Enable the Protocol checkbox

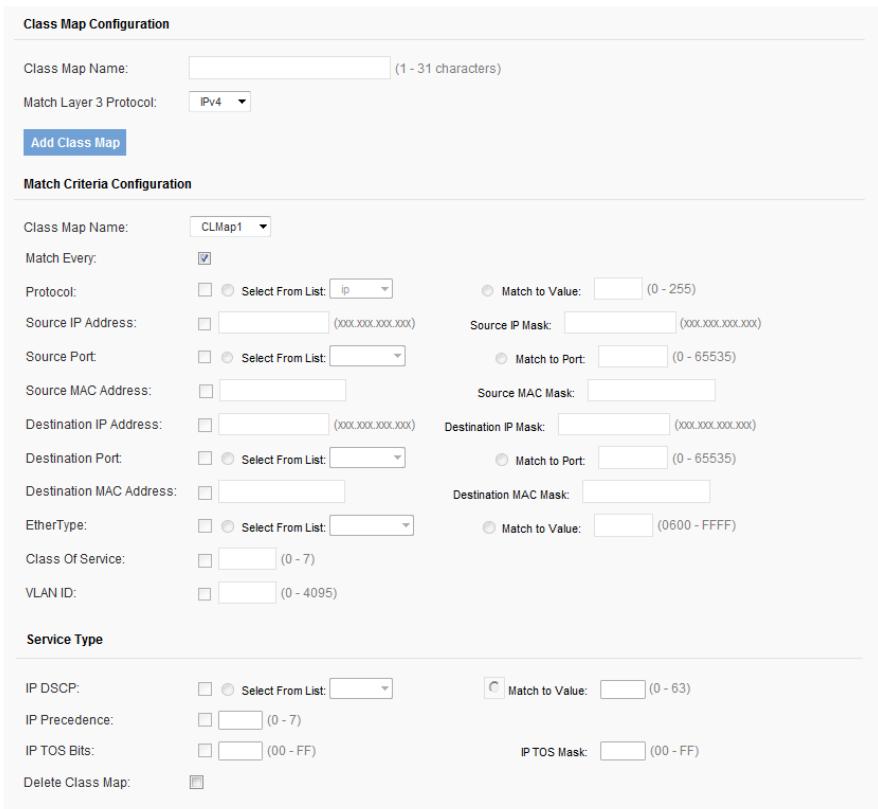tap(204, 291)
